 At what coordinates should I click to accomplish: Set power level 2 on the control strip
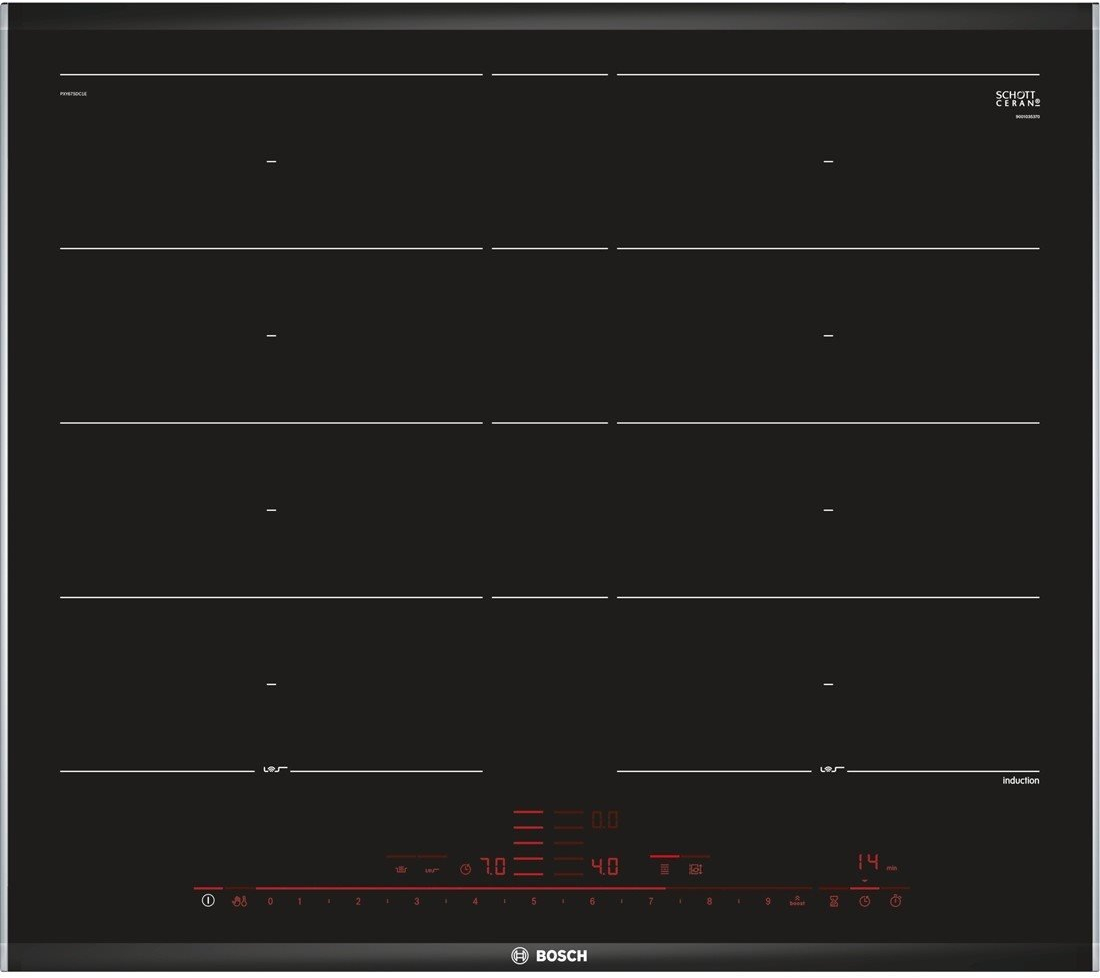tap(358, 902)
